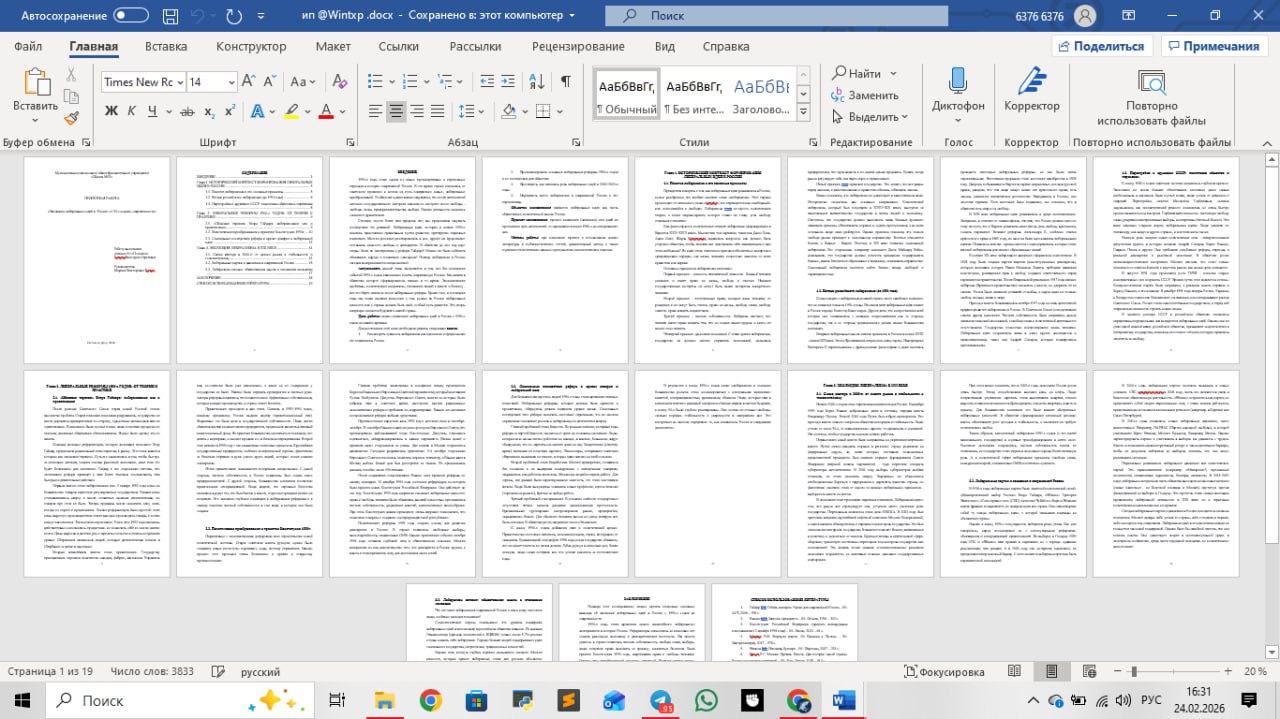Open the font name dropdown Times New
Screen dimensions: 1280x719
coord(180,82)
